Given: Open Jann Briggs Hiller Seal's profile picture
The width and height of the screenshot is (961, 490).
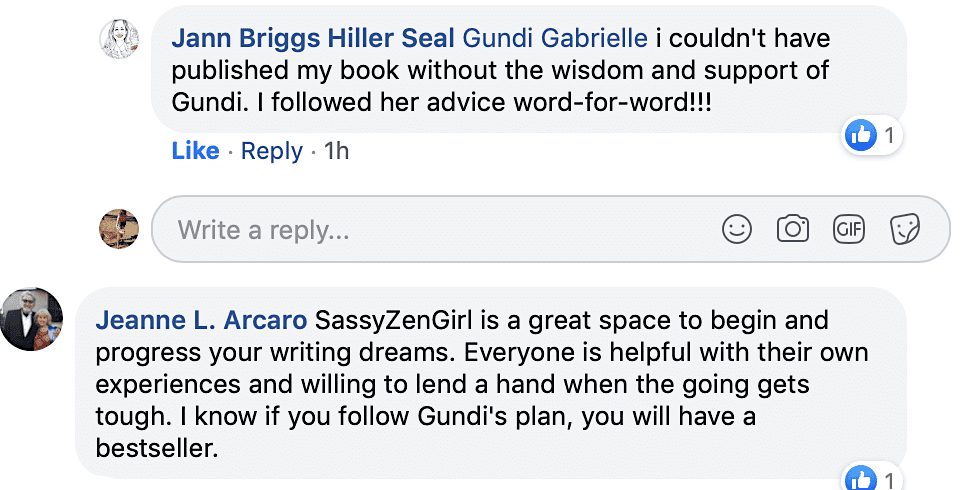Looking at the screenshot, I should pyautogui.click(x=120, y=39).
